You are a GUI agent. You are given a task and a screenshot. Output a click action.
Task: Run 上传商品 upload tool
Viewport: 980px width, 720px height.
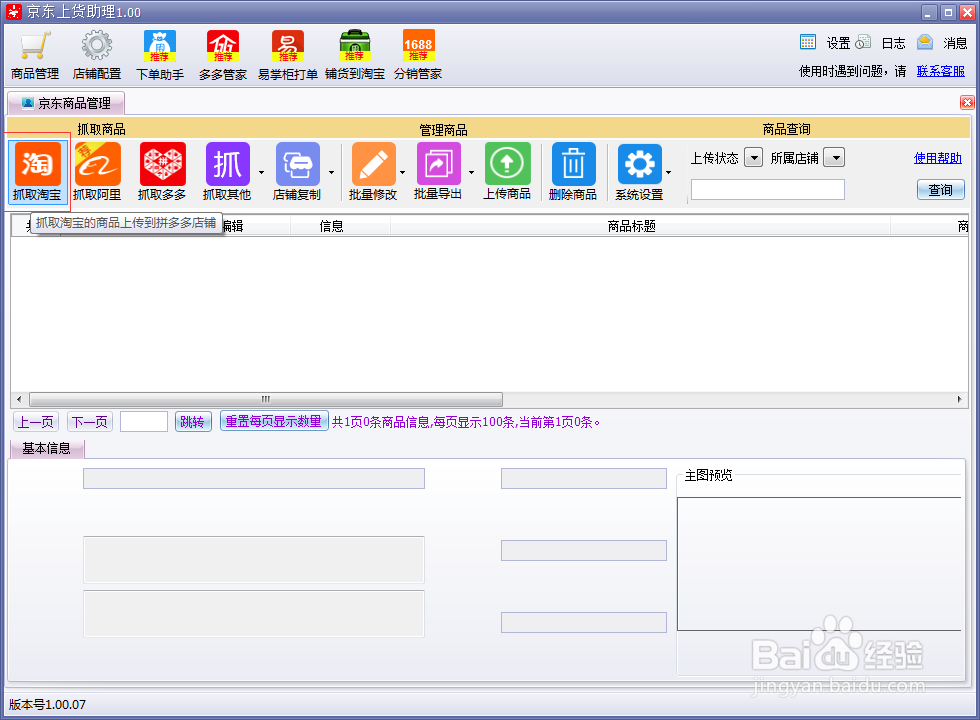[x=507, y=172]
